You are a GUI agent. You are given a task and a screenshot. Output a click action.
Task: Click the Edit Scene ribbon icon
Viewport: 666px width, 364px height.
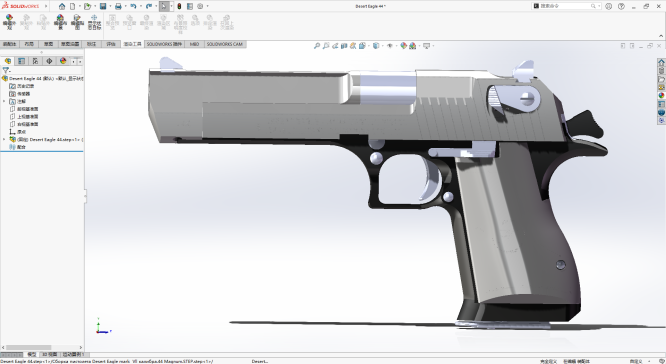point(60,22)
